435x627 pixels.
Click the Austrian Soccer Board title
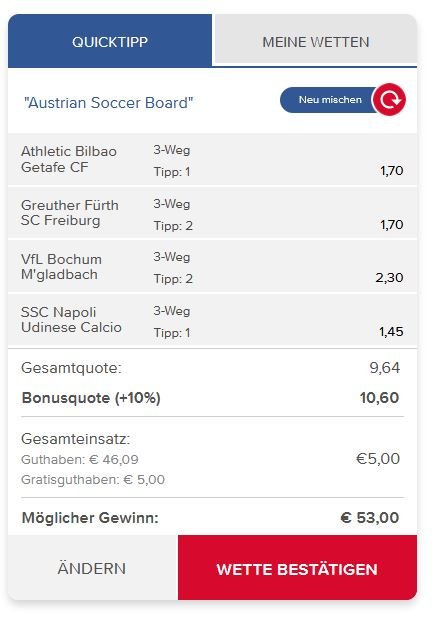click(x=109, y=103)
